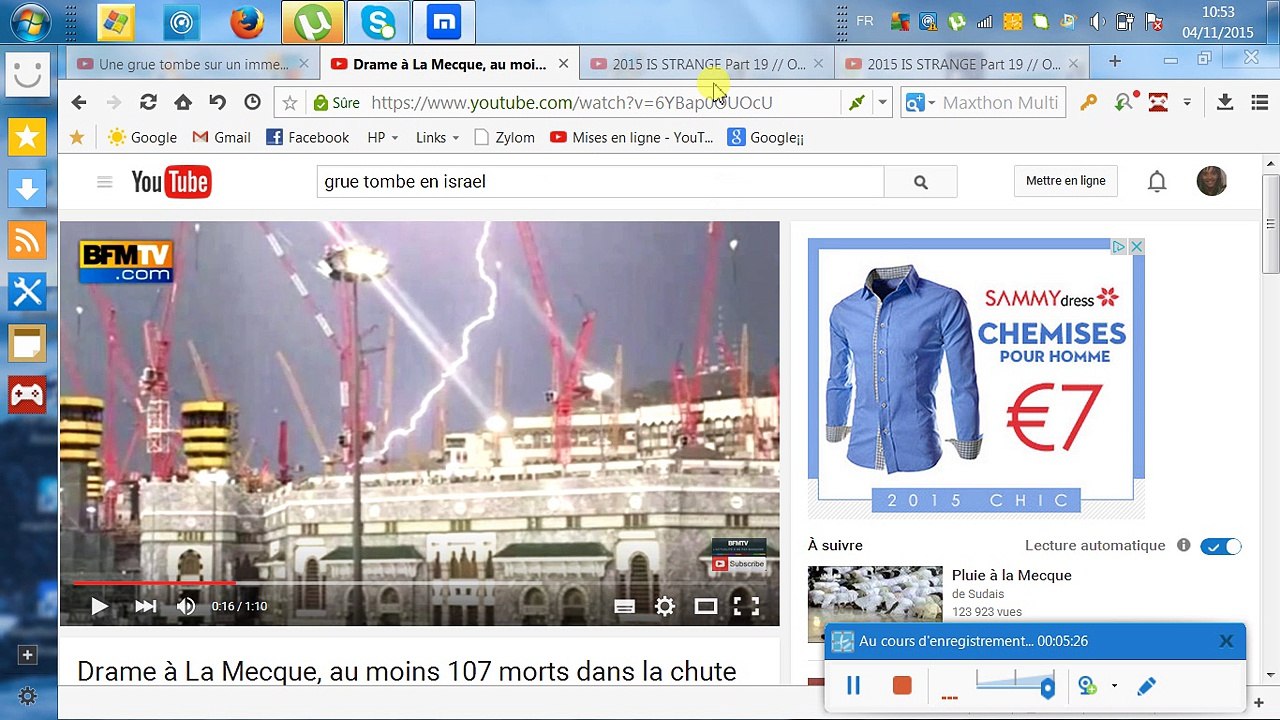Click the browser address bar URL
The image size is (1280, 720).
[571, 102]
